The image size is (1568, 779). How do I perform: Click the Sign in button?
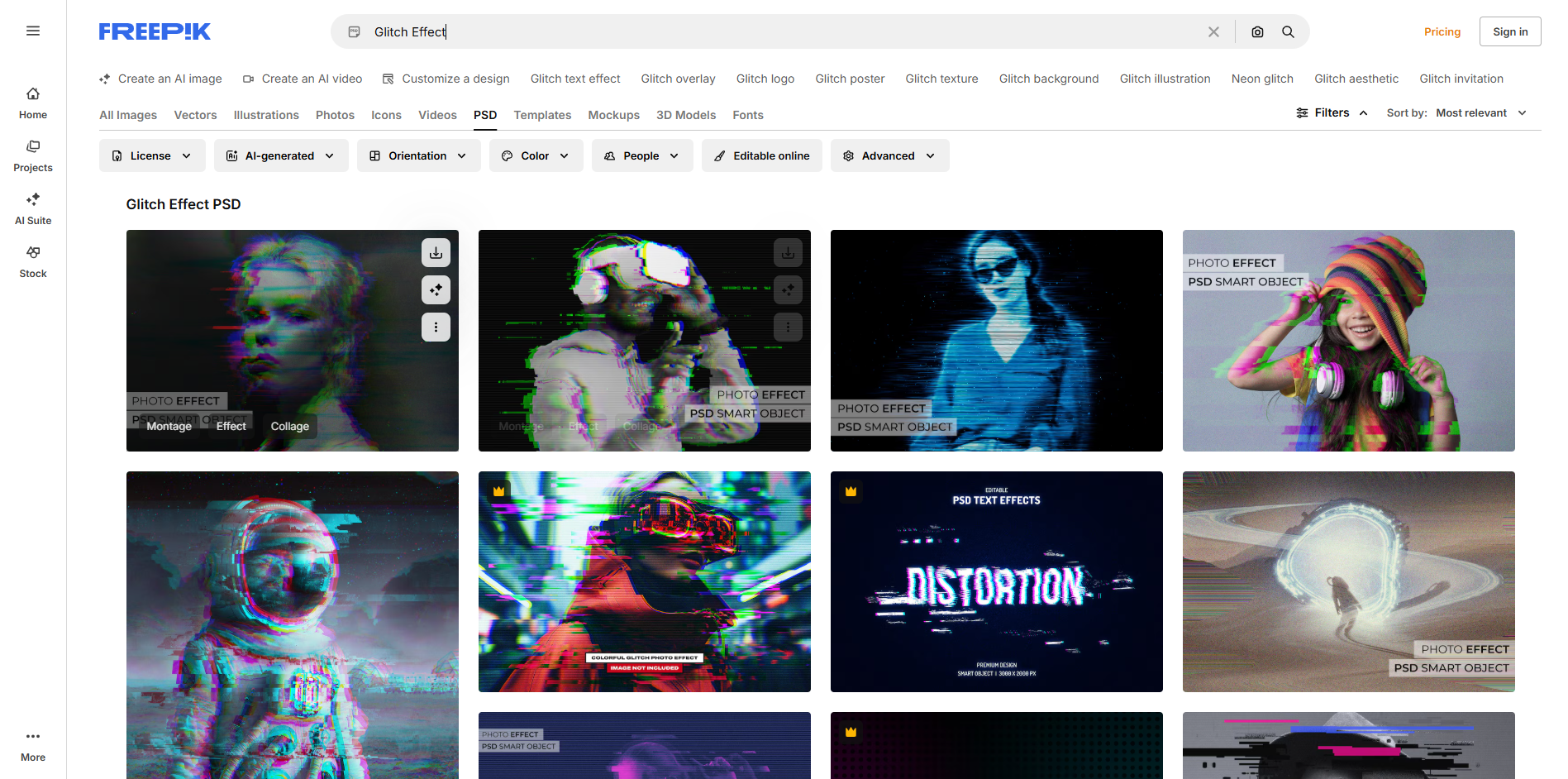click(1510, 31)
